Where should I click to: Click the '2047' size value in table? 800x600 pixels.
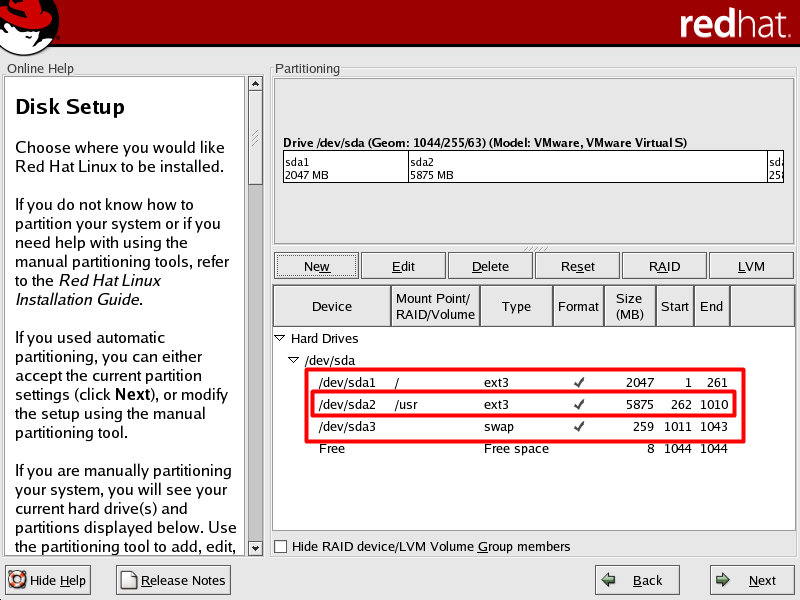point(640,382)
